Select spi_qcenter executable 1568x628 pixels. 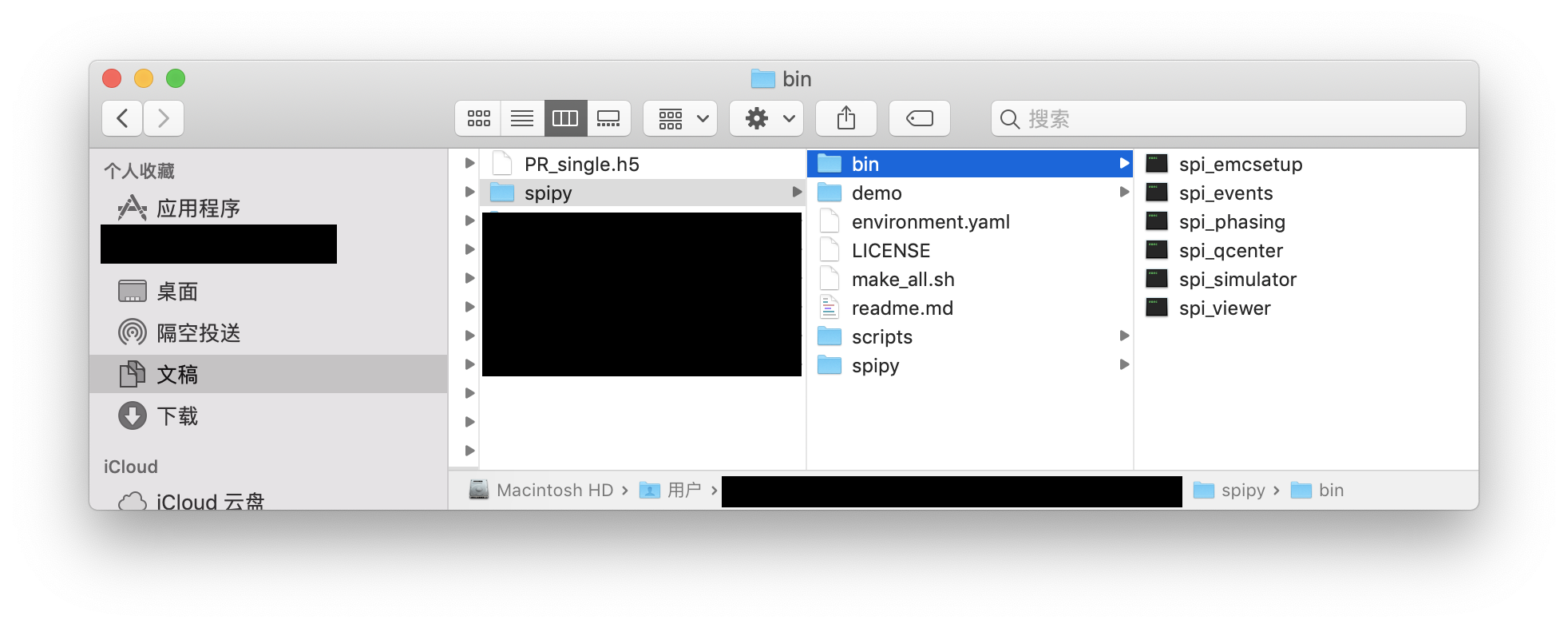click(x=1306, y=250)
